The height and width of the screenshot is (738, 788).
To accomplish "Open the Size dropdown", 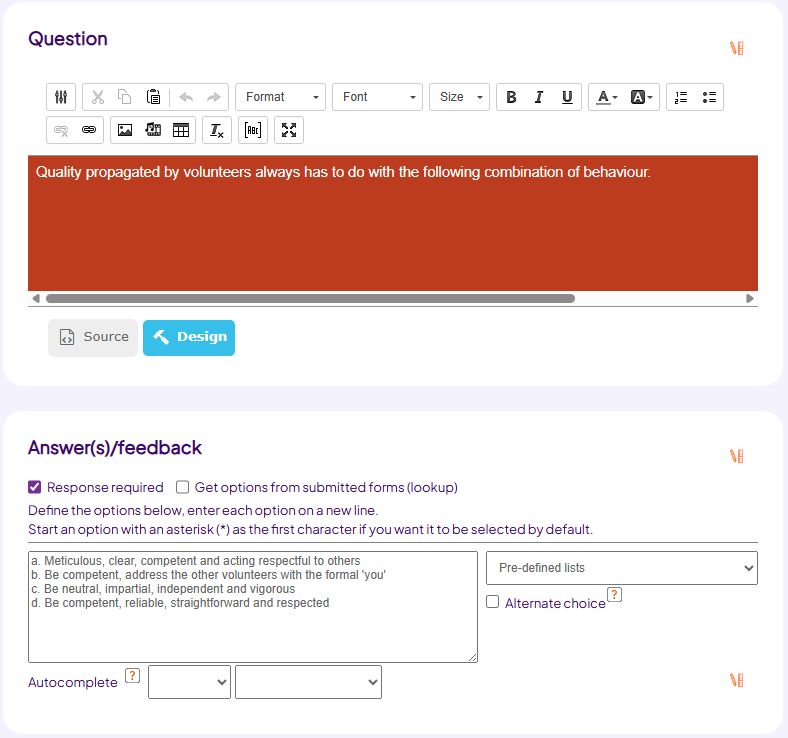I will [459, 97].
